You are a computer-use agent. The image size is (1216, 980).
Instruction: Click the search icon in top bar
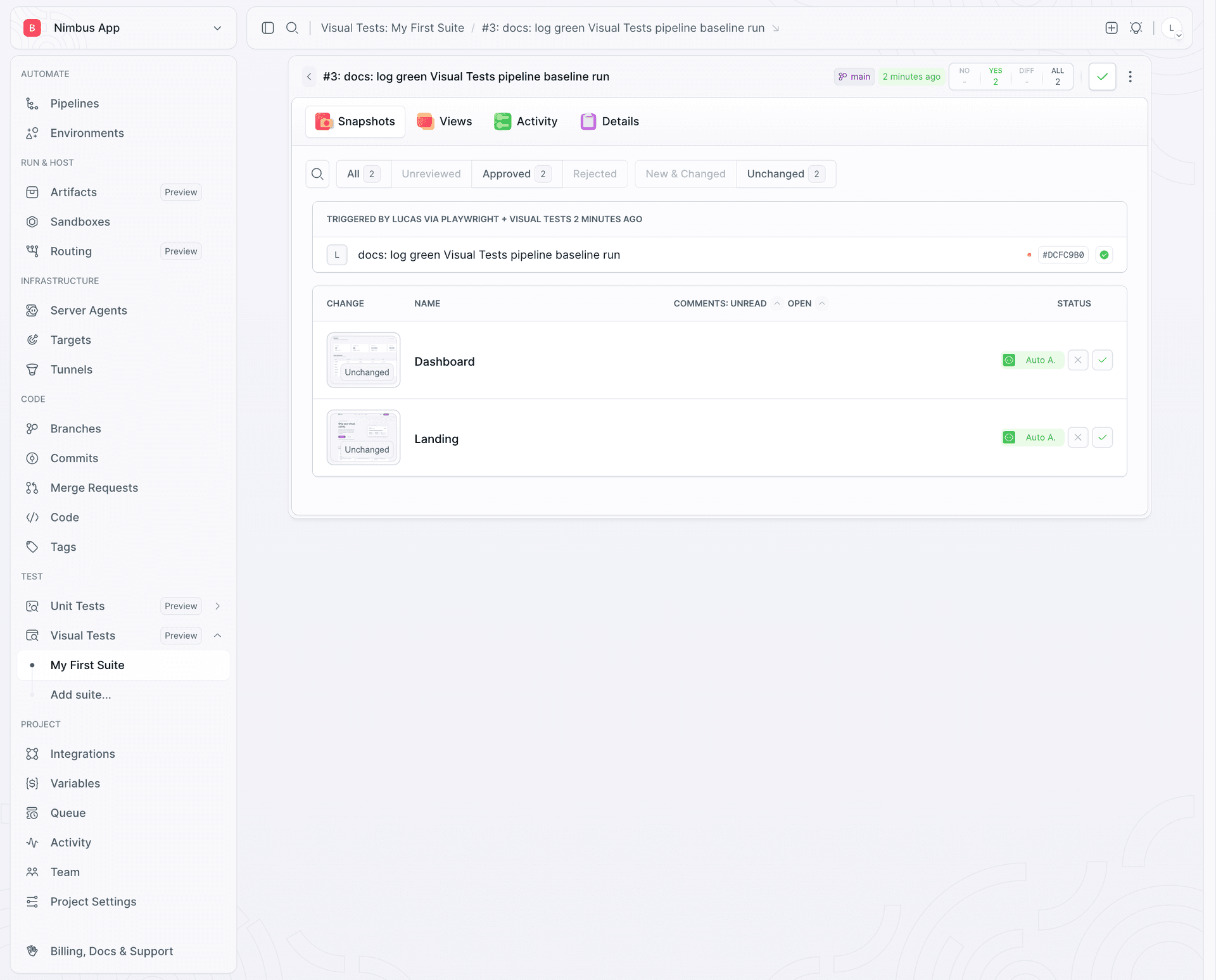(x=292, y=28)
